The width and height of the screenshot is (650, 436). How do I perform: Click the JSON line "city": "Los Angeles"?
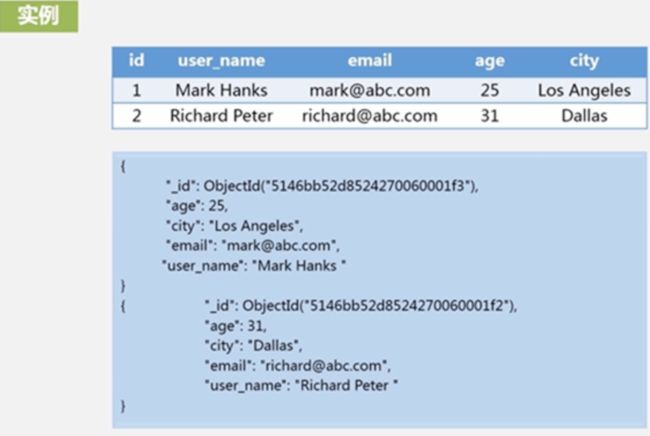pyautogui.click(x=234, y=226)
